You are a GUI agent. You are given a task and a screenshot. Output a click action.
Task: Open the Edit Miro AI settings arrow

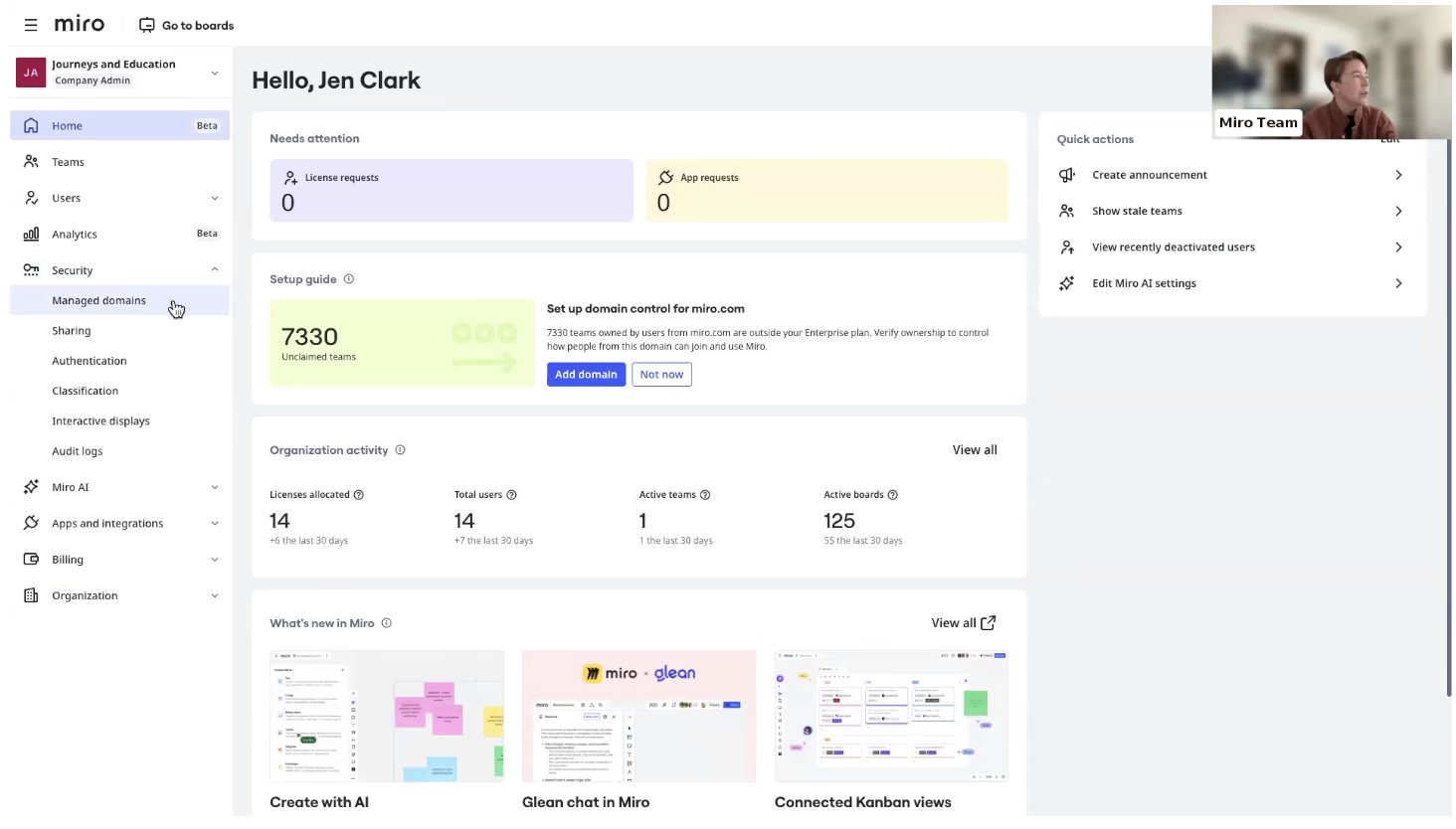coord(1398,283)
